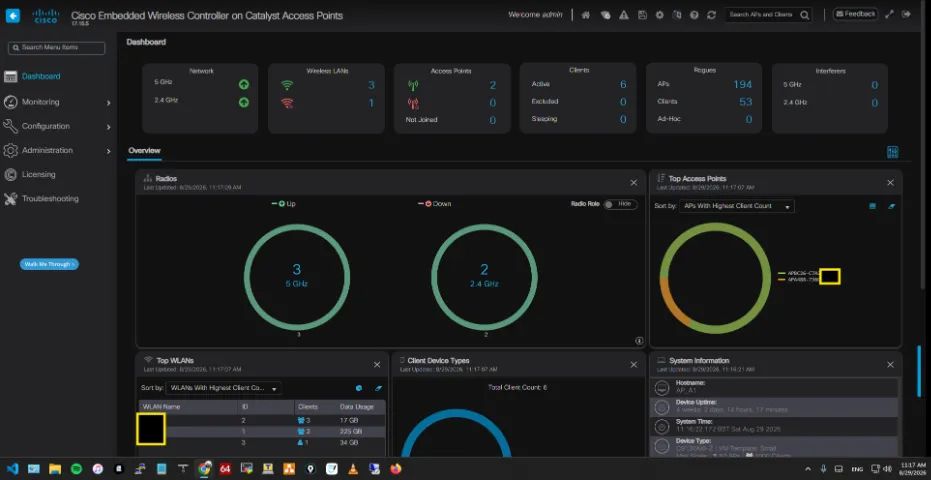Viewport: 931px width, 480px height.
Task: Open the help question mark icon
Action: pos(694,15)
